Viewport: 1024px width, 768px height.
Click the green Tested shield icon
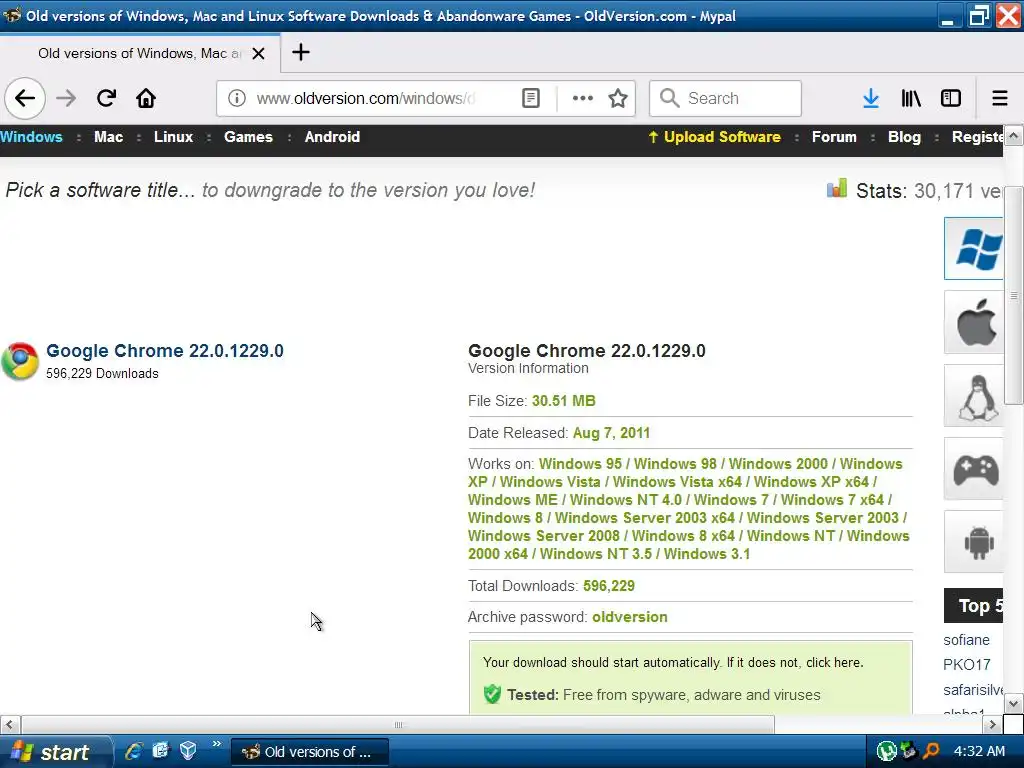(x=492, y=694)
